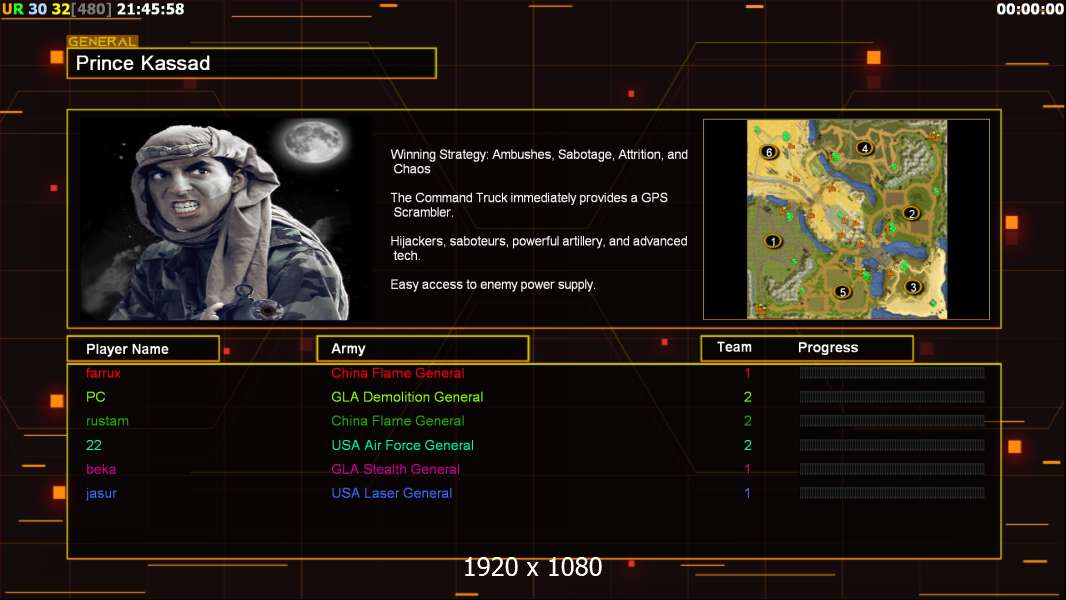The width and height of the screenshot is (1066, 600).
Task: Click the GENERAL label above name
Action: (x=103, y=41)
